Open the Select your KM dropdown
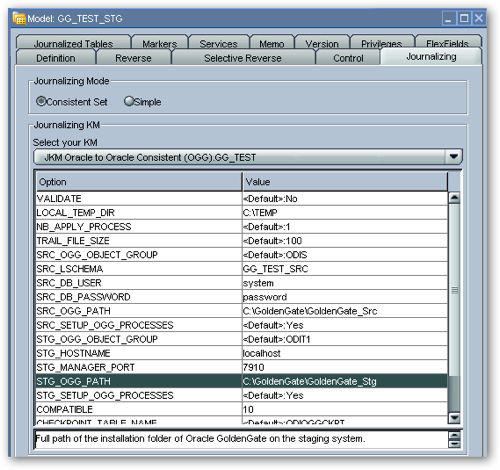This screenshot has width=500, height=470. click(453, 157)
